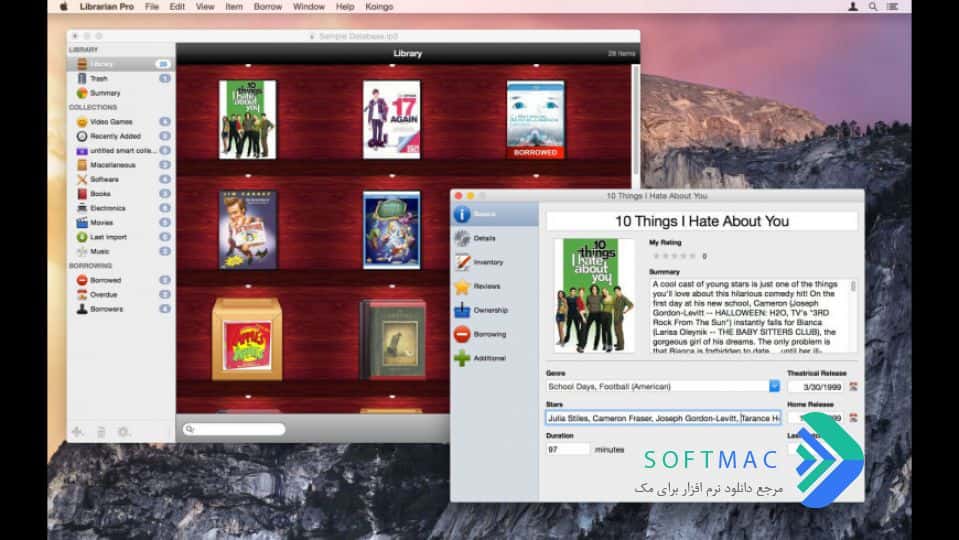
Task: Click the gear action button below the sidebar
Action: coord(124,432)
